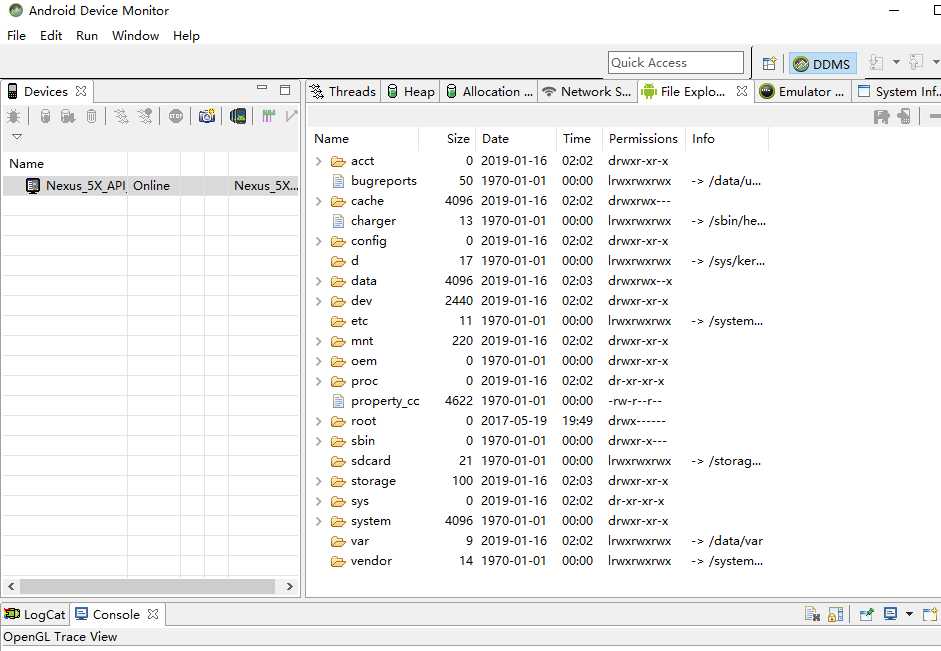
Task: Switch to the System Info tab
Action: [898, 91]
